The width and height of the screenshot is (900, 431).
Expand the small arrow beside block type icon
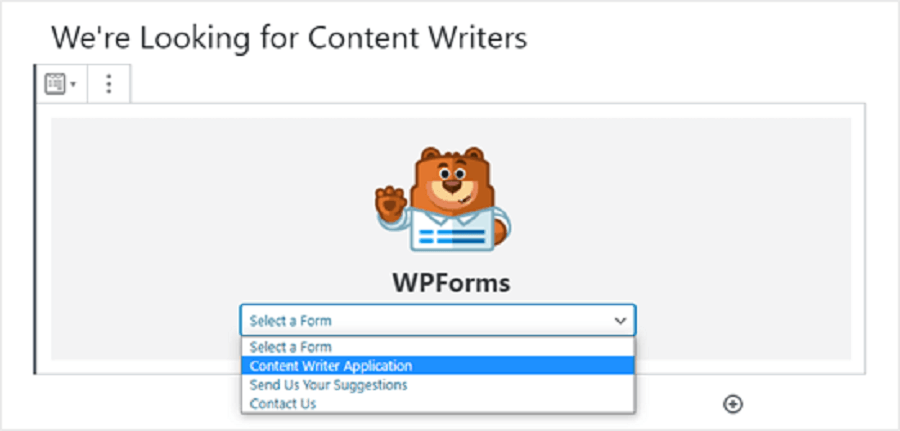tap(73, 84)
